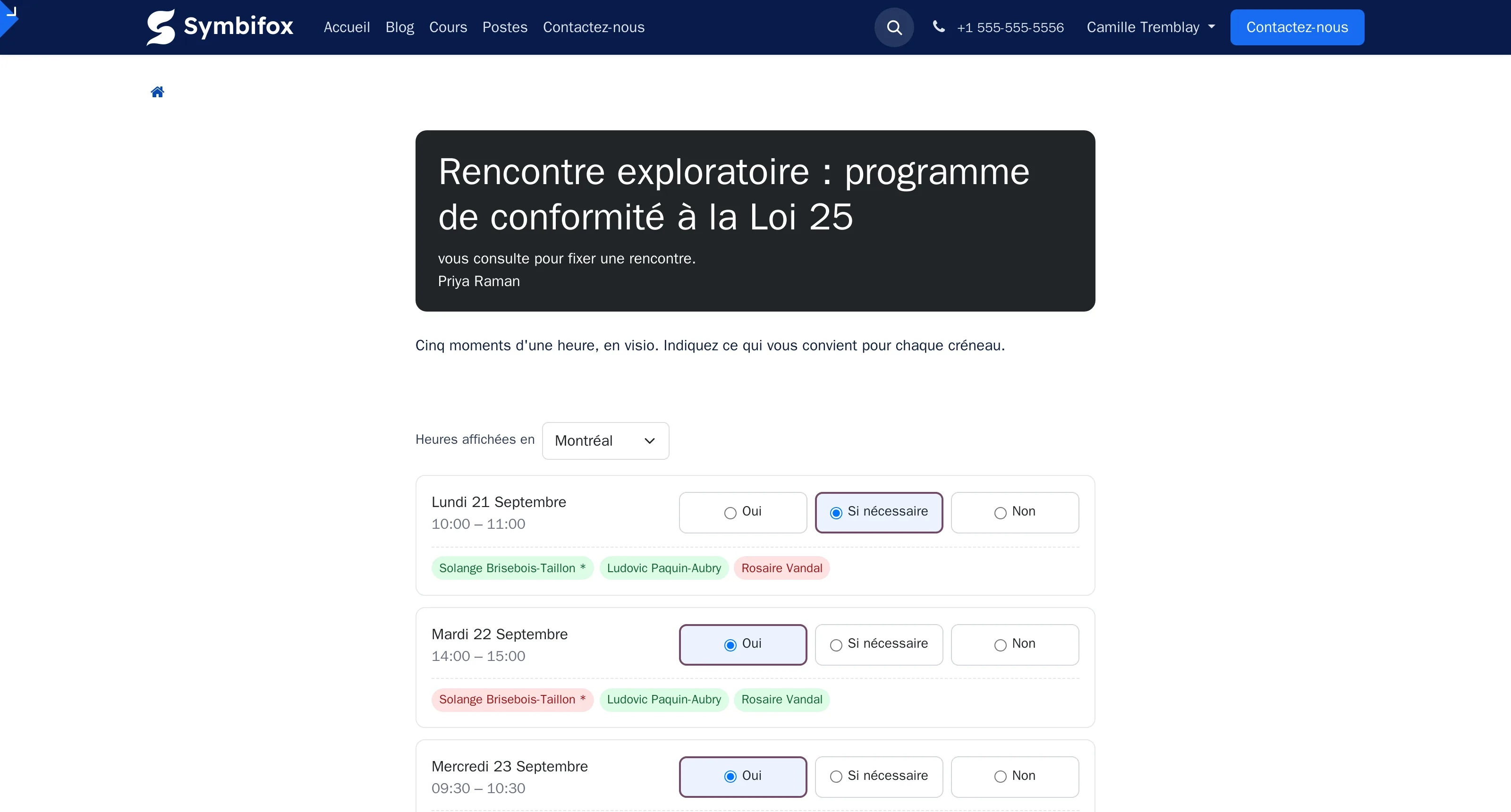Select Si nécessaire for Lundi 21 Septembre

(879, 512)
